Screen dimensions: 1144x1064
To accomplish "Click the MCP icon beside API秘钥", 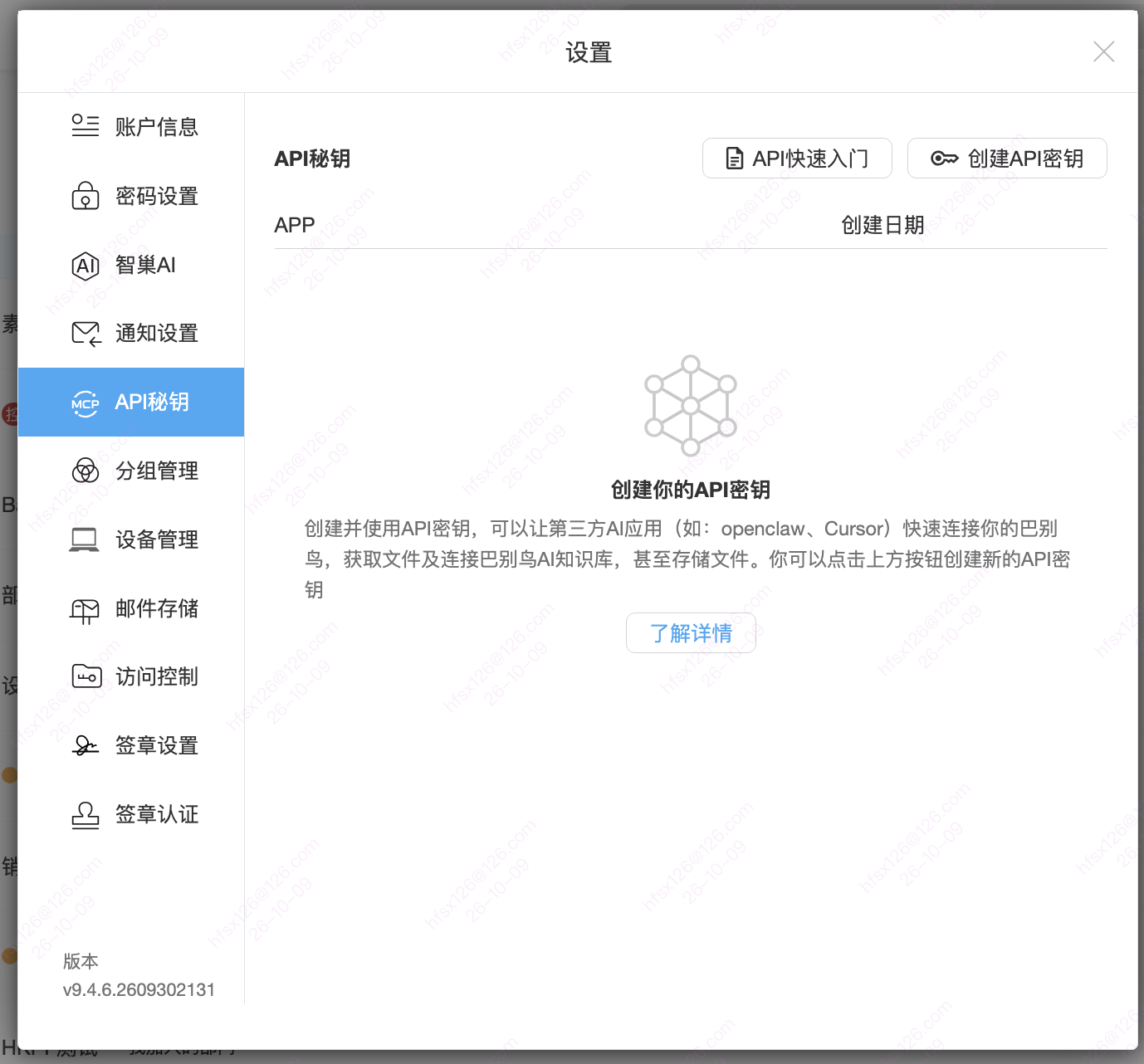I will click(85, 403).
